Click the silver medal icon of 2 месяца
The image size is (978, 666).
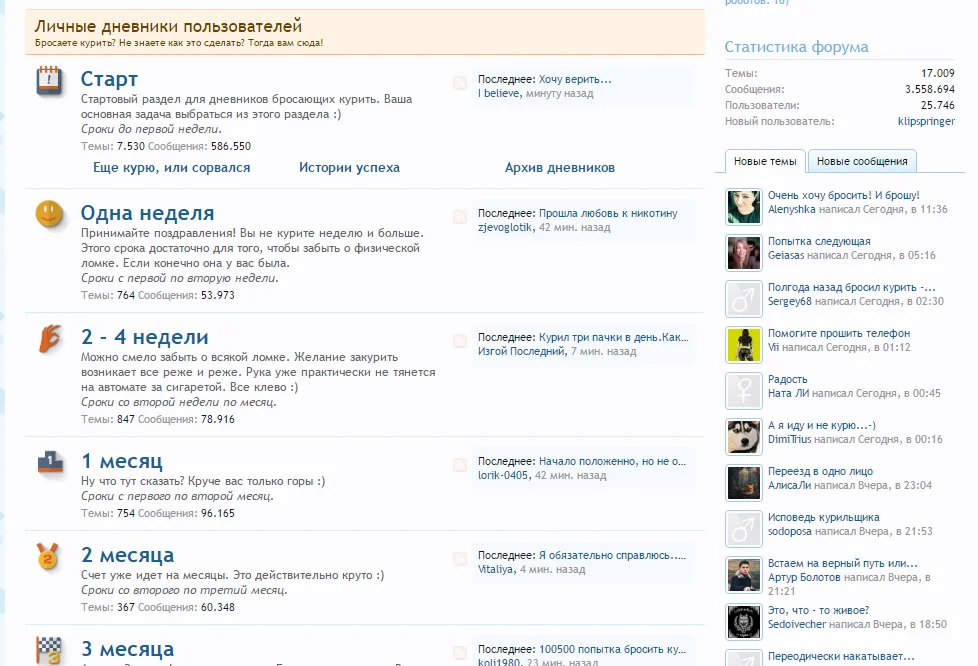(x=47, y=557)
